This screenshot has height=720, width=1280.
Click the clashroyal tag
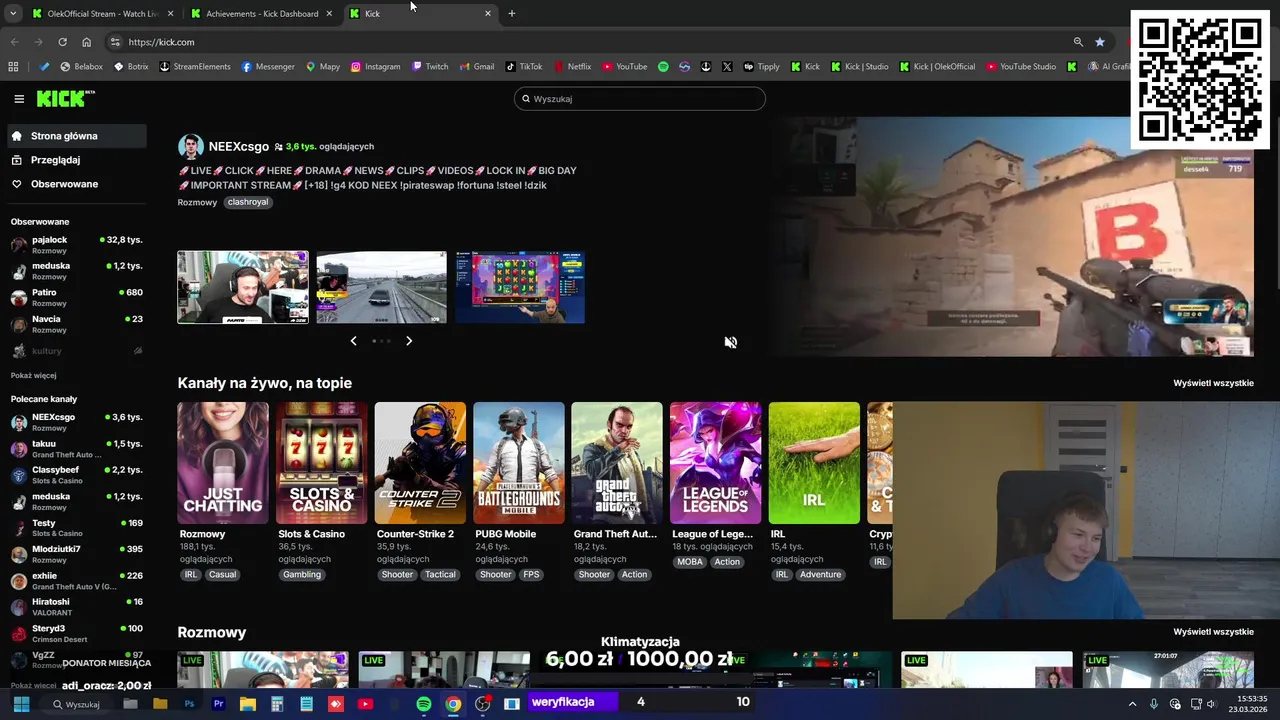click(x=247, y=202)
